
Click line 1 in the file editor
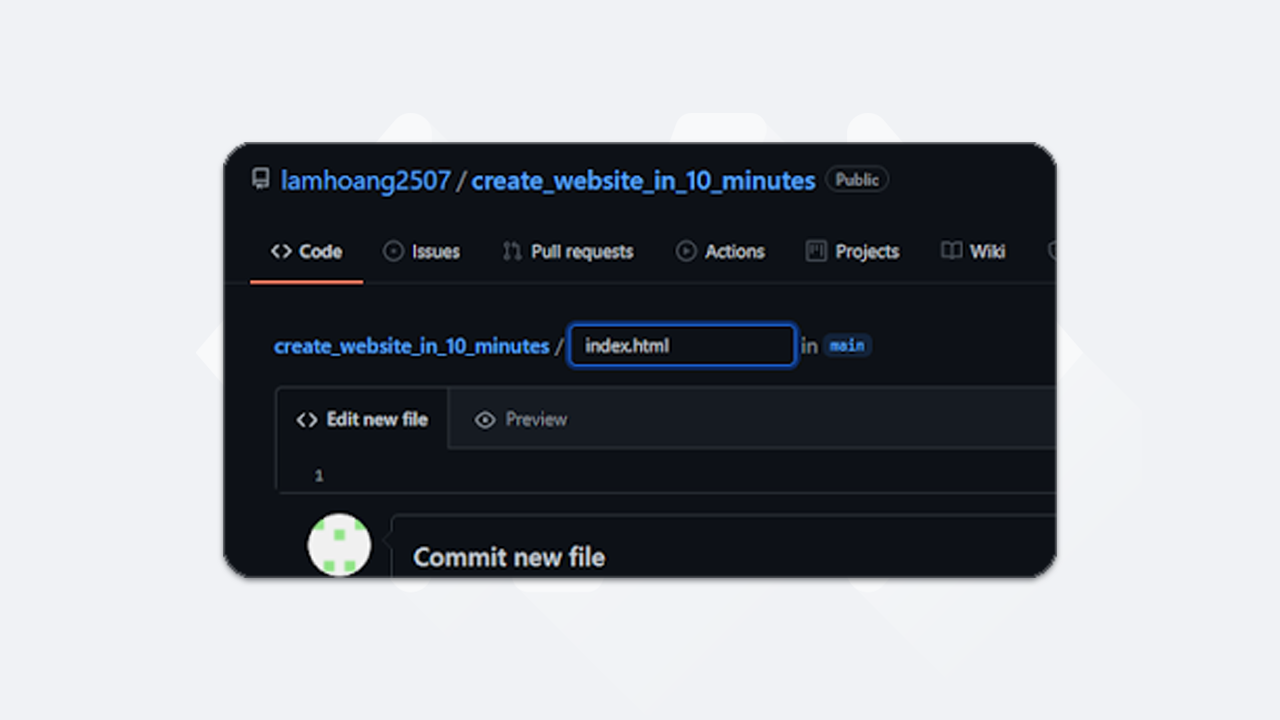pyautogui.click(x=319, y=475)
